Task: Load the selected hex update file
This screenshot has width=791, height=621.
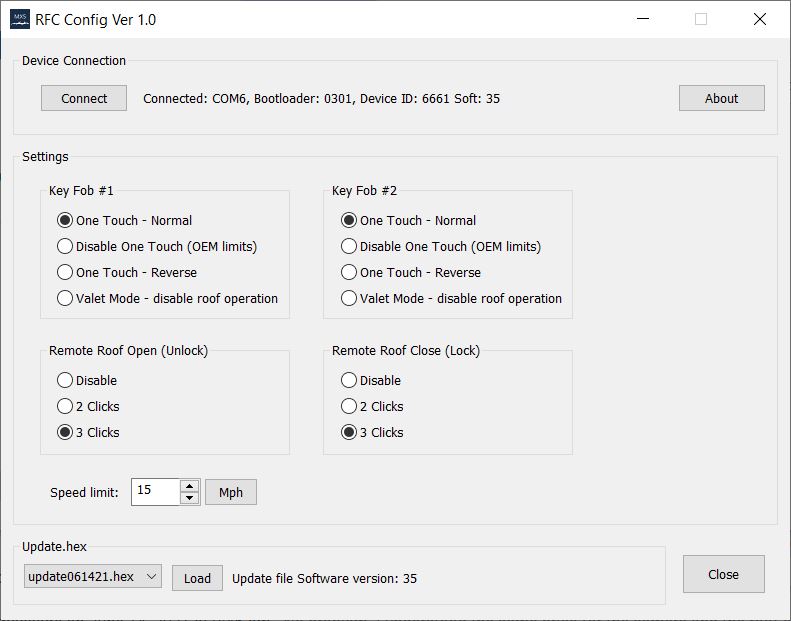Action: (197, 578)
